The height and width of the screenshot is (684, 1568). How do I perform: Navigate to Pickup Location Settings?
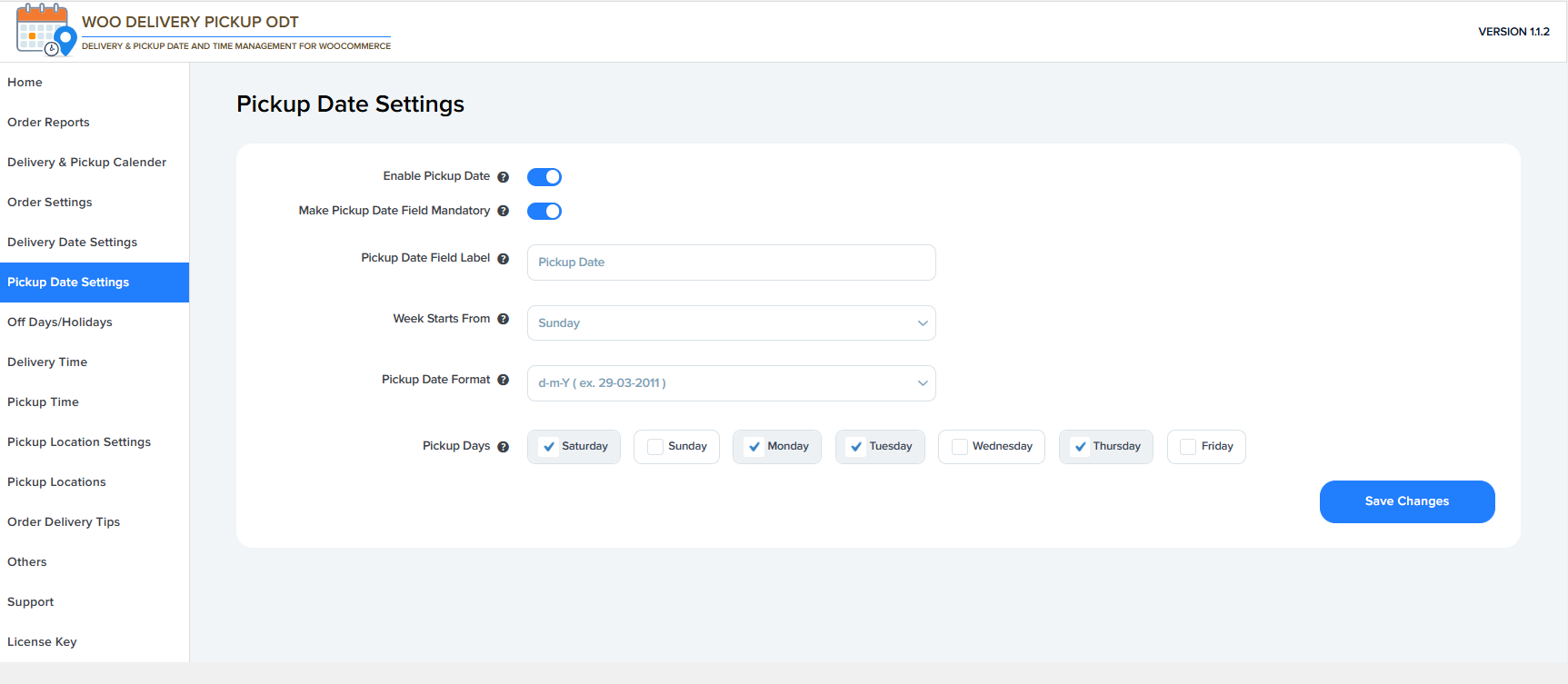pyautogui.click(x=79, y=442)
